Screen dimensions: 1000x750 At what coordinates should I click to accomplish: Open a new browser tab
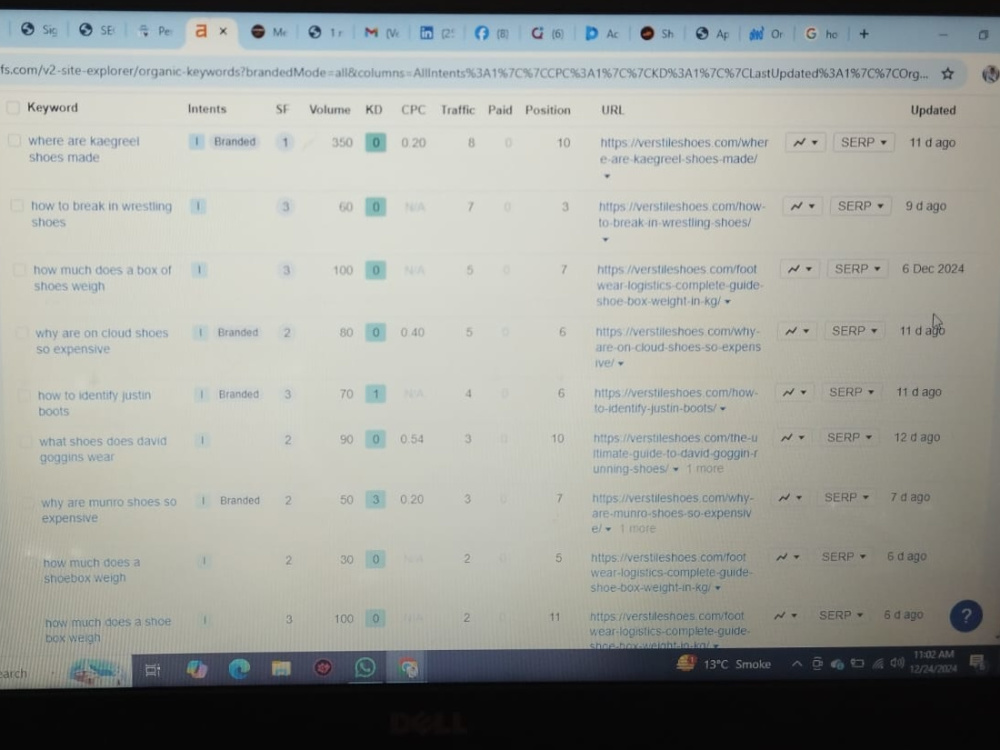(x=864, y=34)
